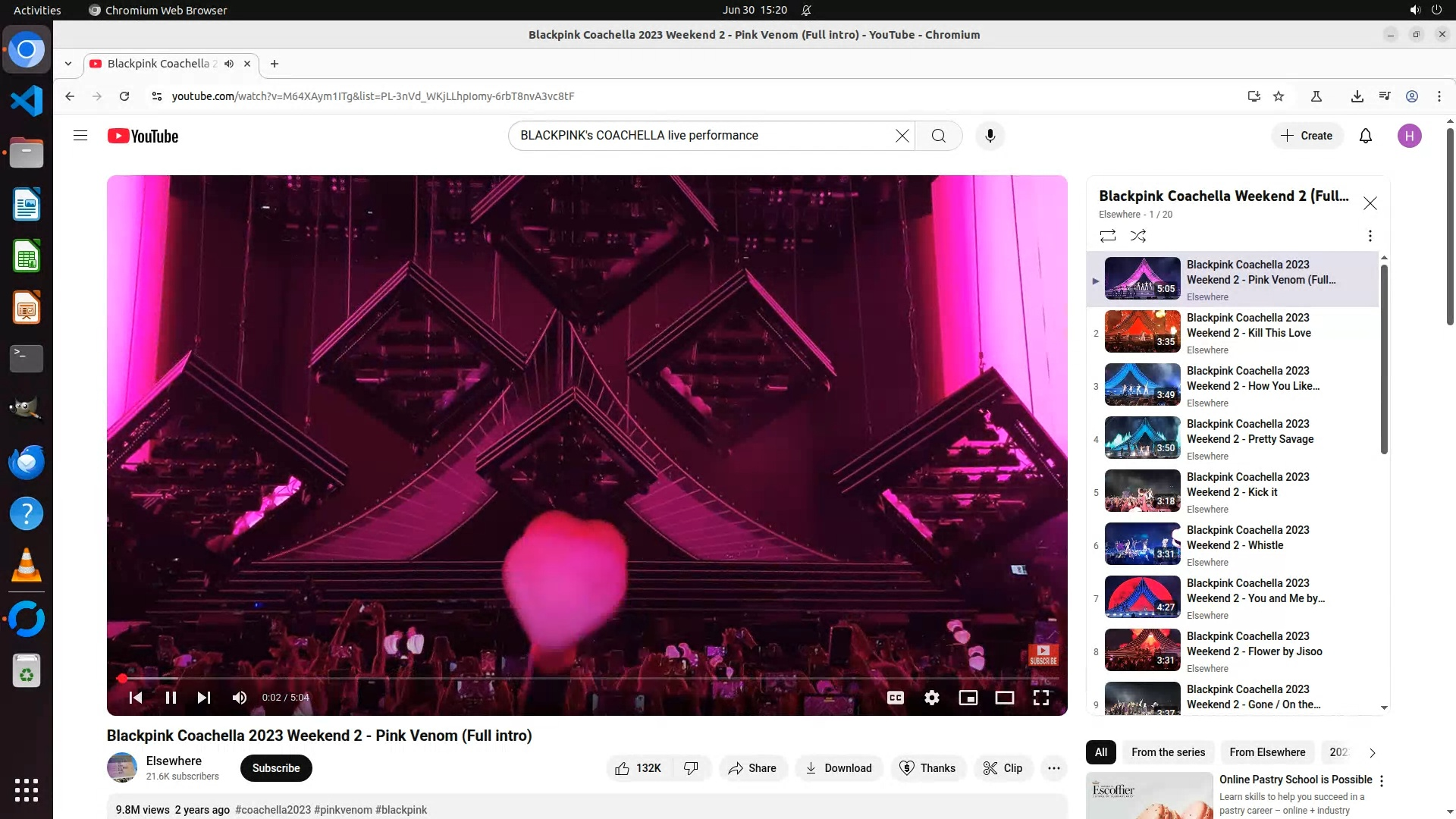Open YouTube notifications bell
This screenshot has width=1456, height=819.
click(x=1365, y=136)
